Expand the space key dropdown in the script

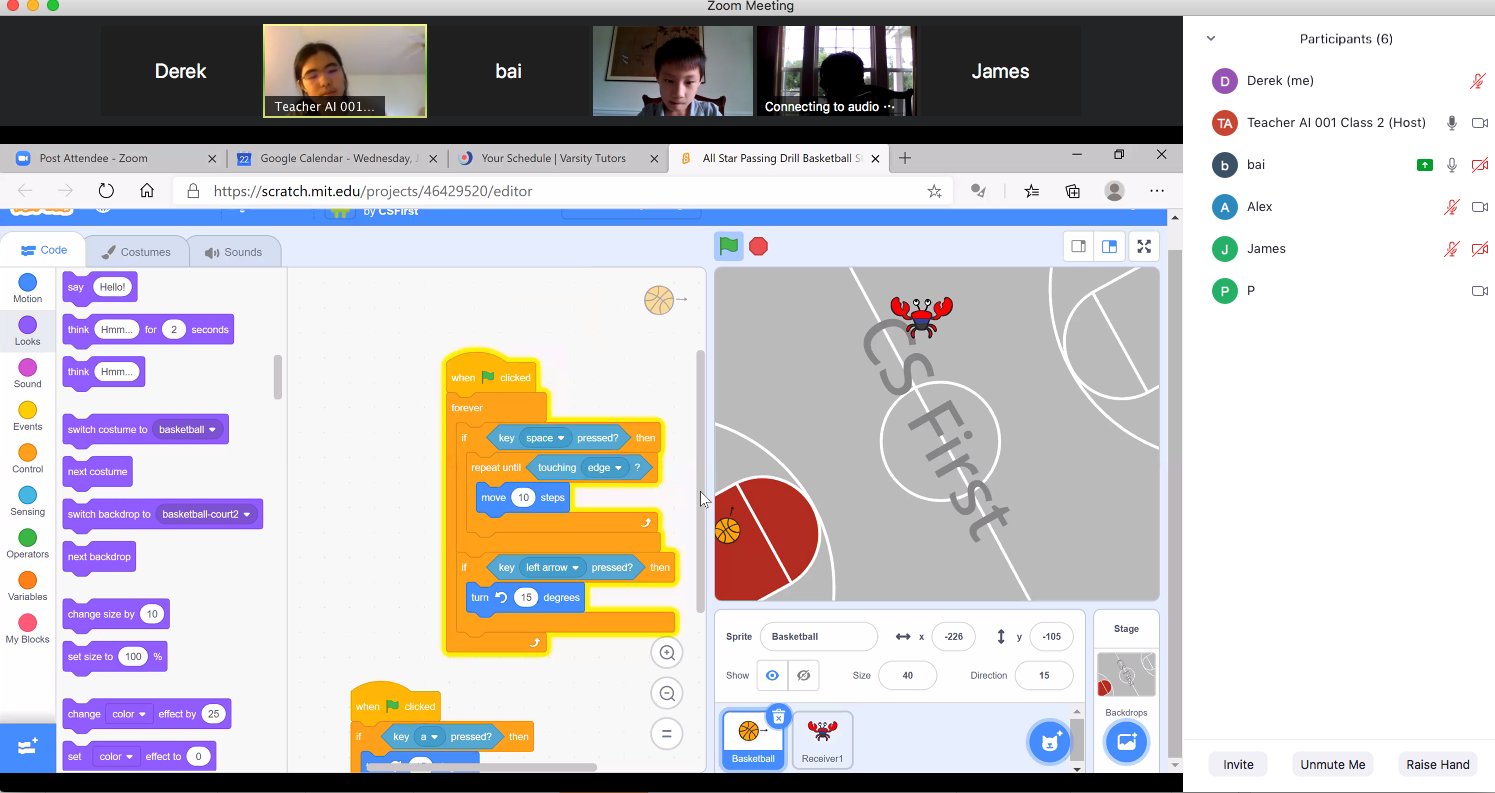coord(561,438)
